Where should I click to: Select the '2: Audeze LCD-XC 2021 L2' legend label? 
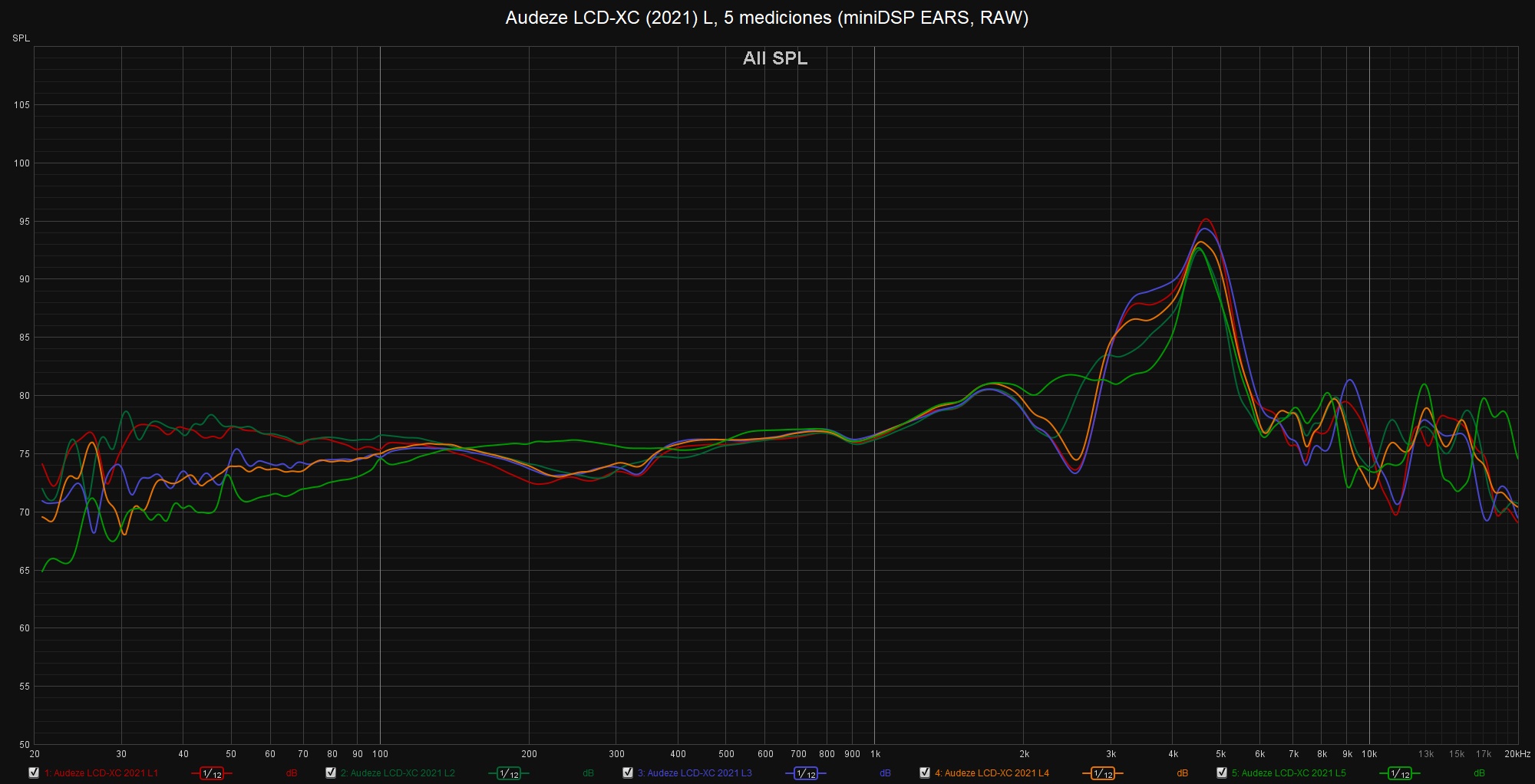(398, 773)
